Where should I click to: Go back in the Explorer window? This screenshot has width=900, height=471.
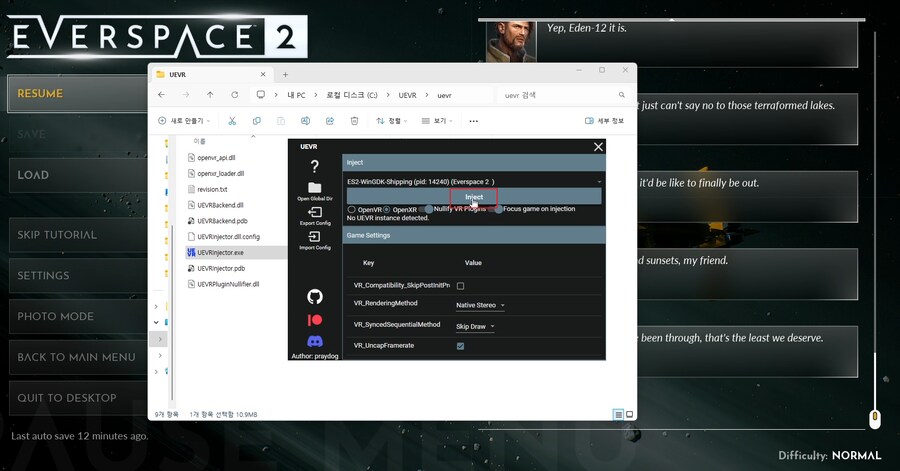161,95
